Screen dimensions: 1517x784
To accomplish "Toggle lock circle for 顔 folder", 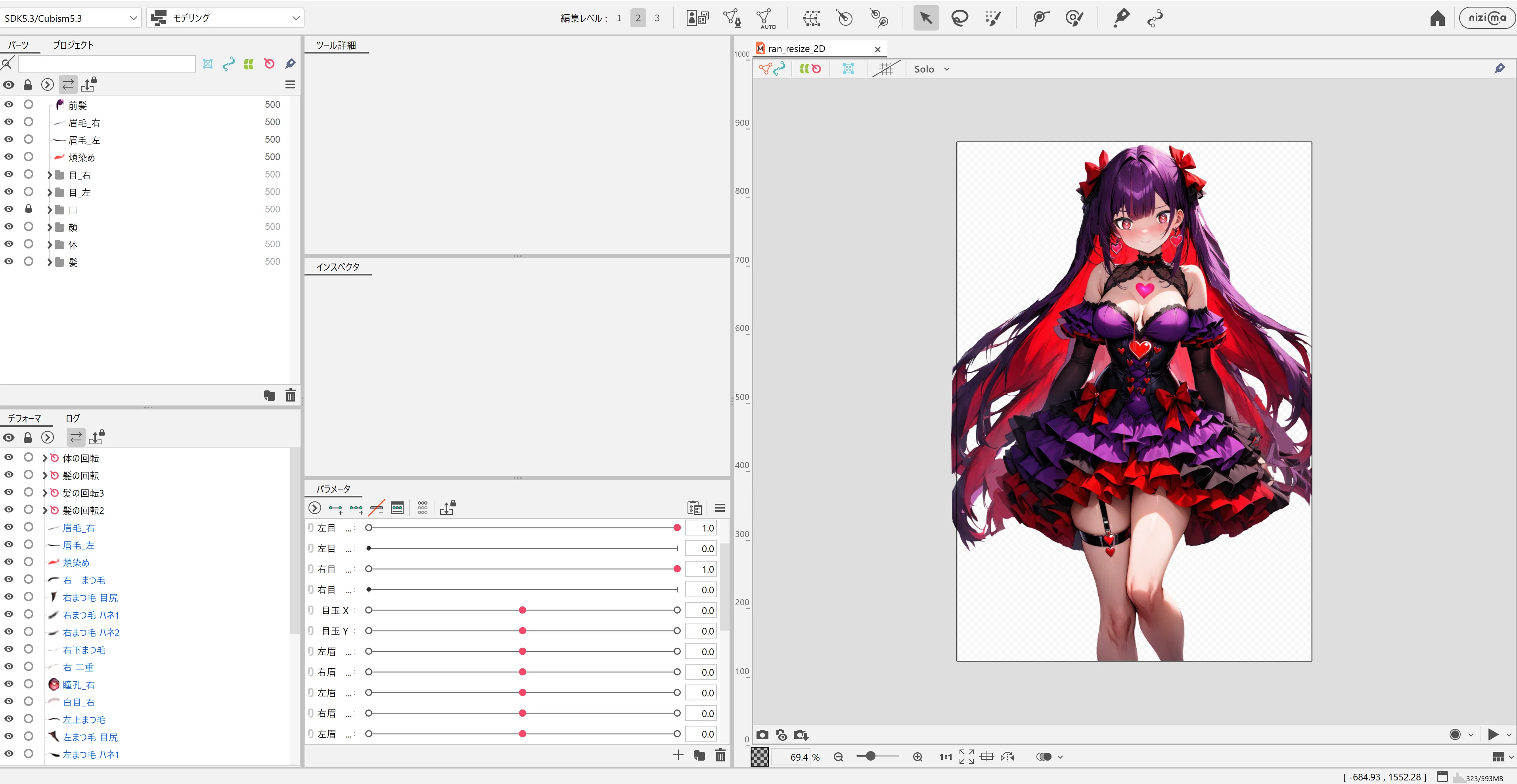I will tap(28, 227).
